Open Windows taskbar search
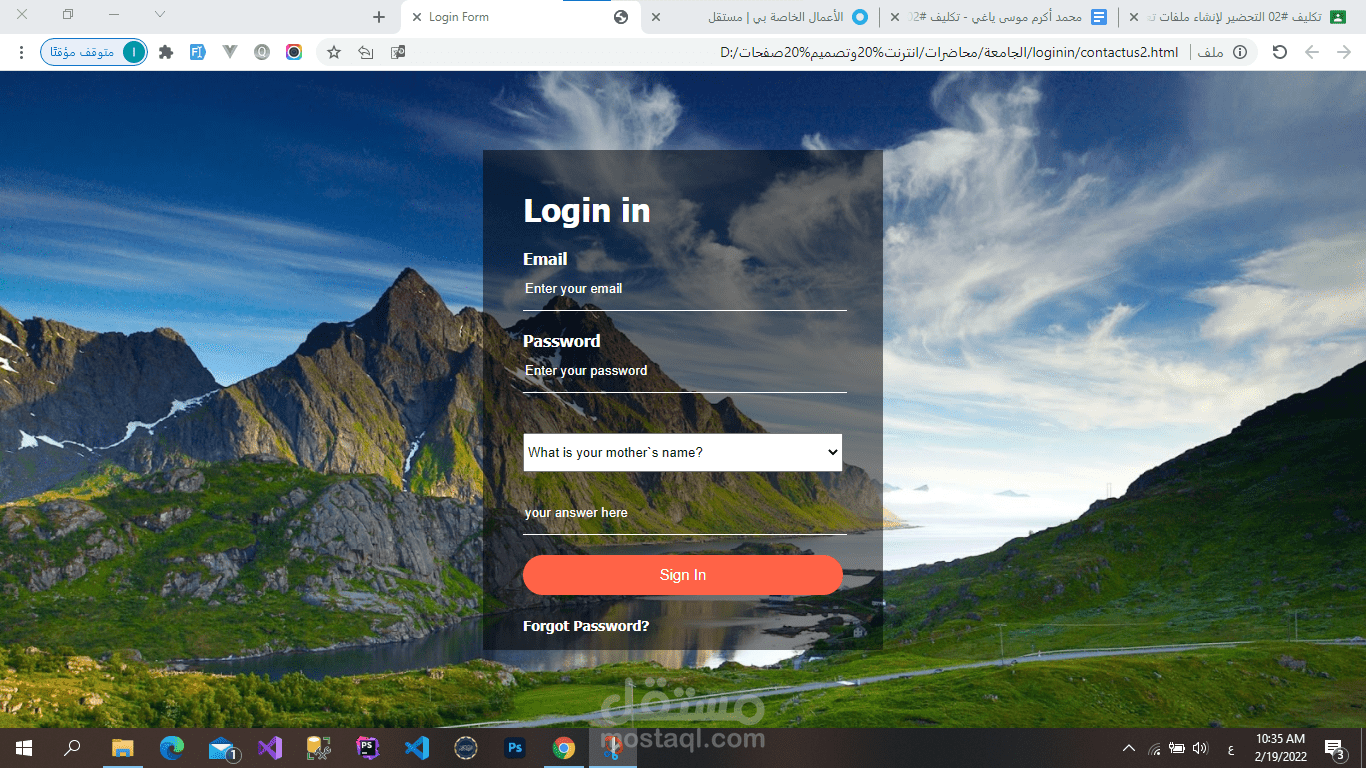Viewport: 1366px width, 768px height. click(x=72, y=748)
